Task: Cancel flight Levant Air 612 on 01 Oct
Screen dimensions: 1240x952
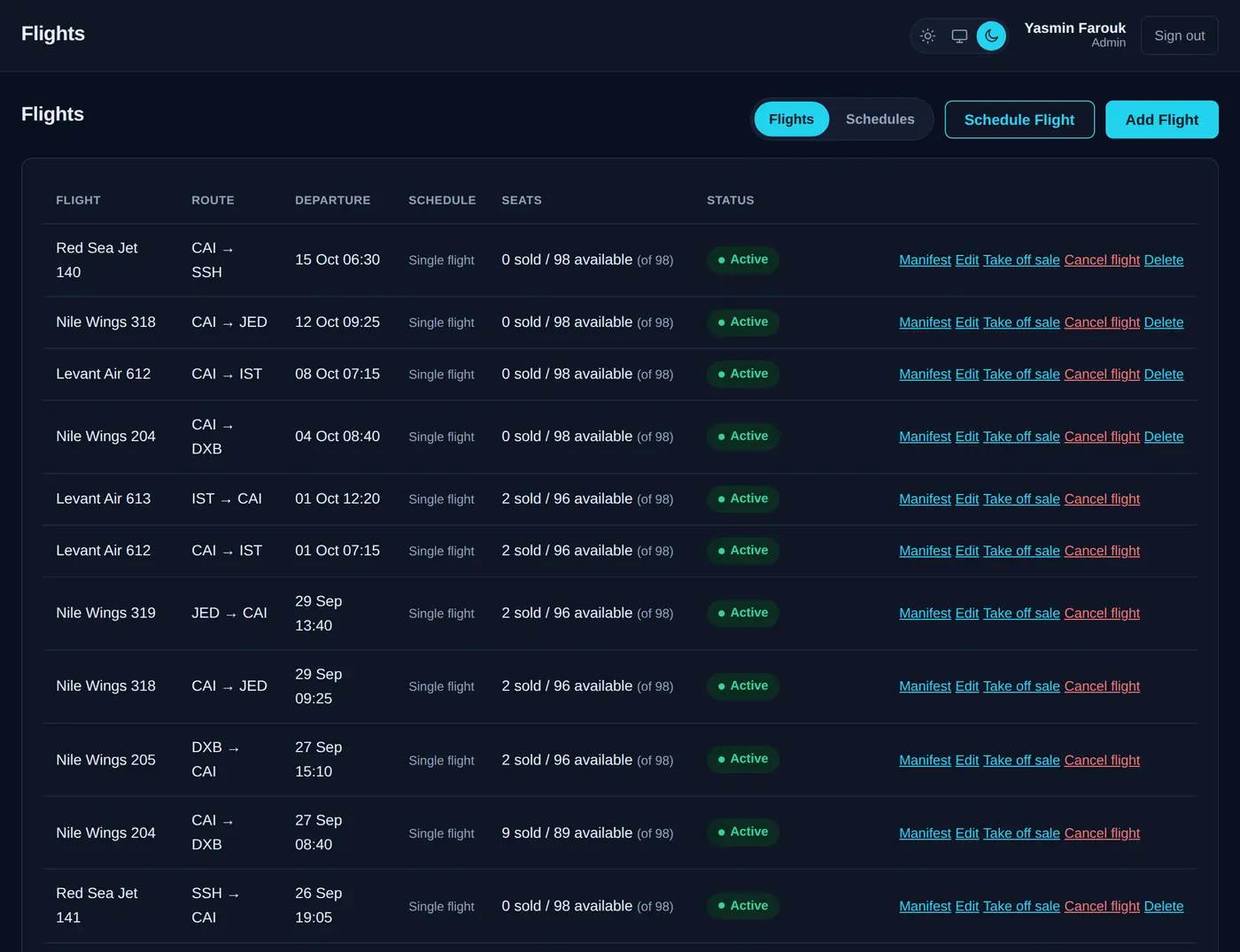Action: coord(1102,551)
